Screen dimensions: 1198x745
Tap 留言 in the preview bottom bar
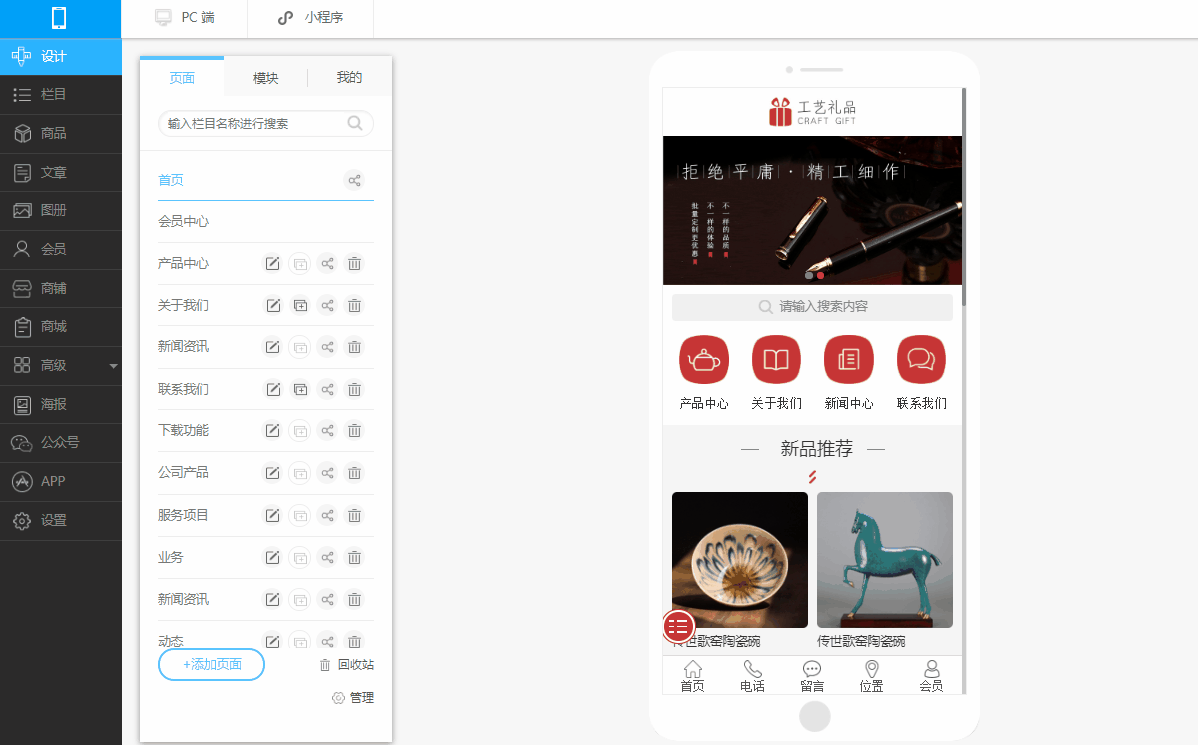(812, 676)
